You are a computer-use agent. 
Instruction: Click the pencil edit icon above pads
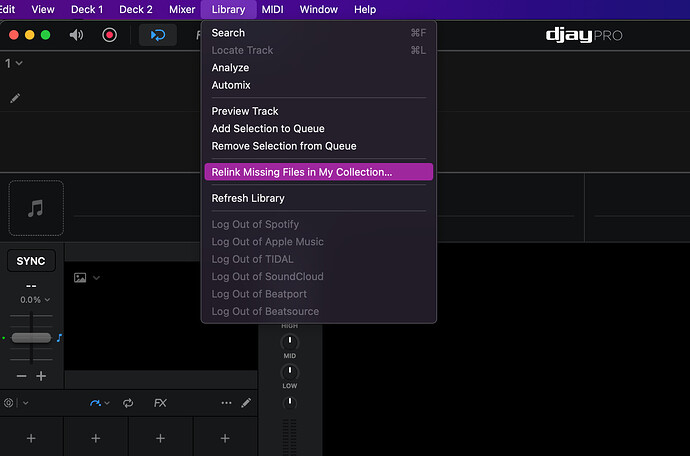tap(246, 403)
